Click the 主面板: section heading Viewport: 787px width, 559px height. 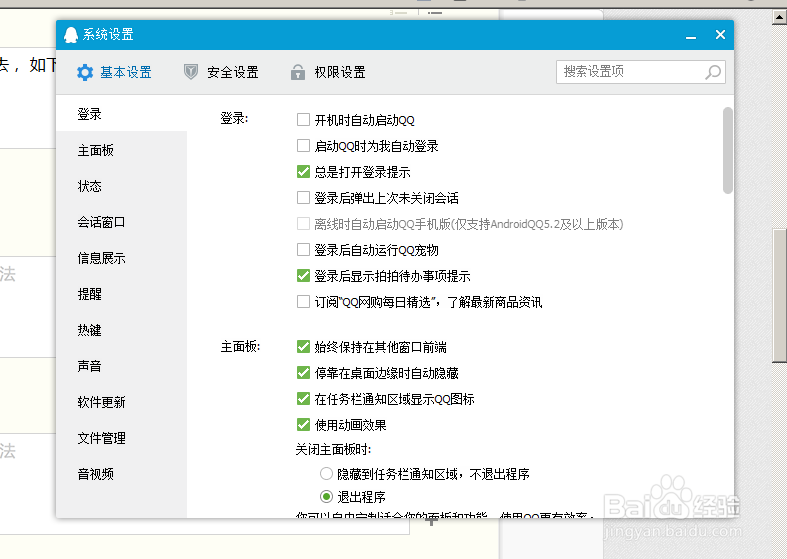coord(240,347)
